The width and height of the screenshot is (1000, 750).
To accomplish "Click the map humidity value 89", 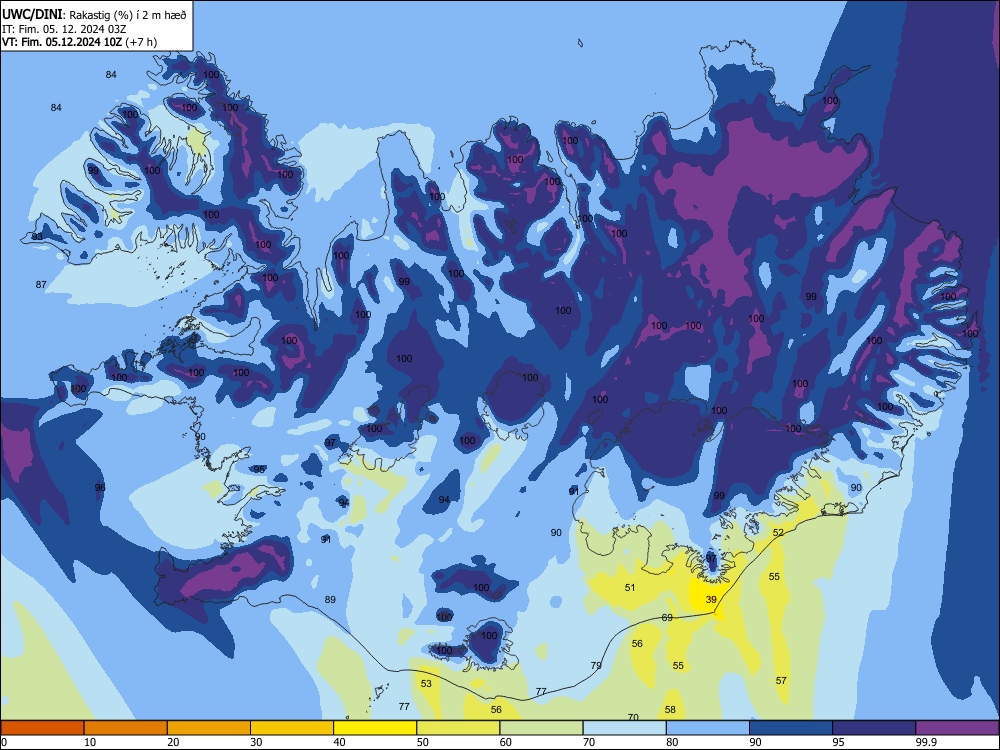I will click(330, 599).
